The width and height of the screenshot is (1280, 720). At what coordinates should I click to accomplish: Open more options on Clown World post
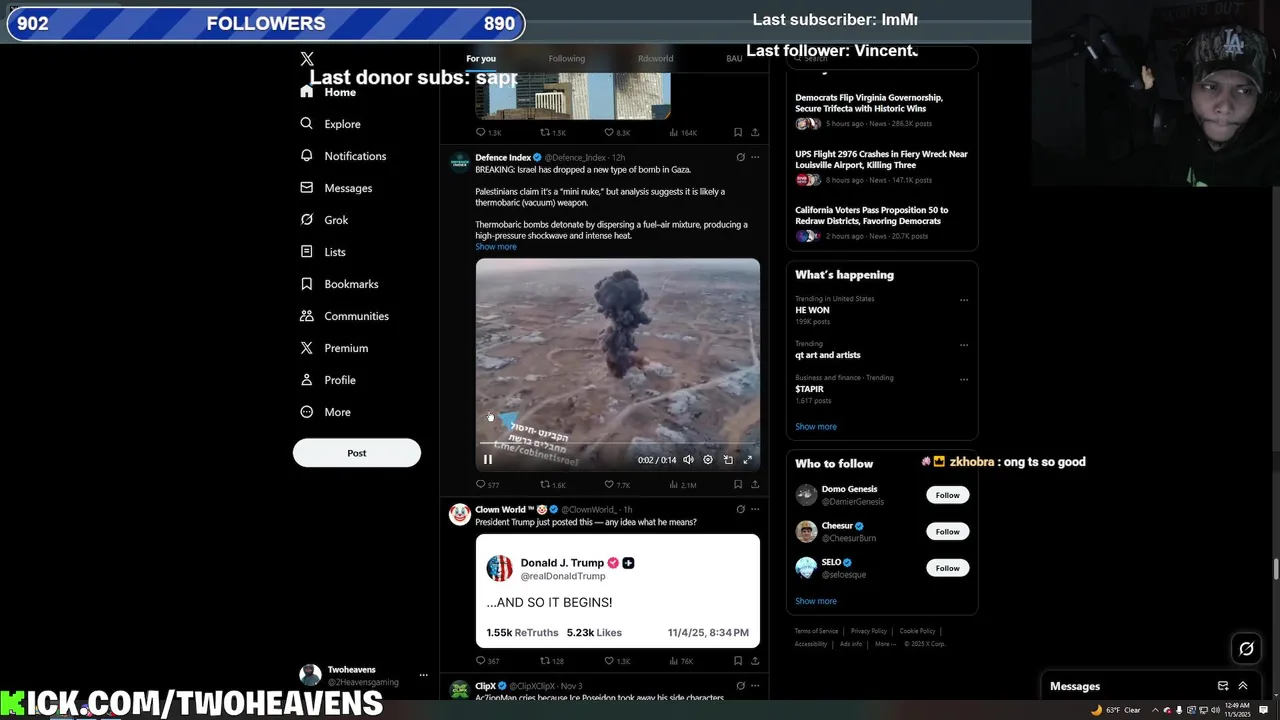[x=755, y=509]
